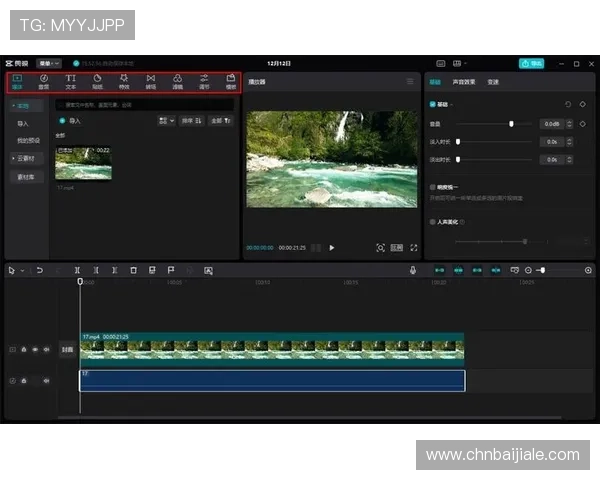
Task: Expand the 云素材 sidebar section
Action: 23,158
